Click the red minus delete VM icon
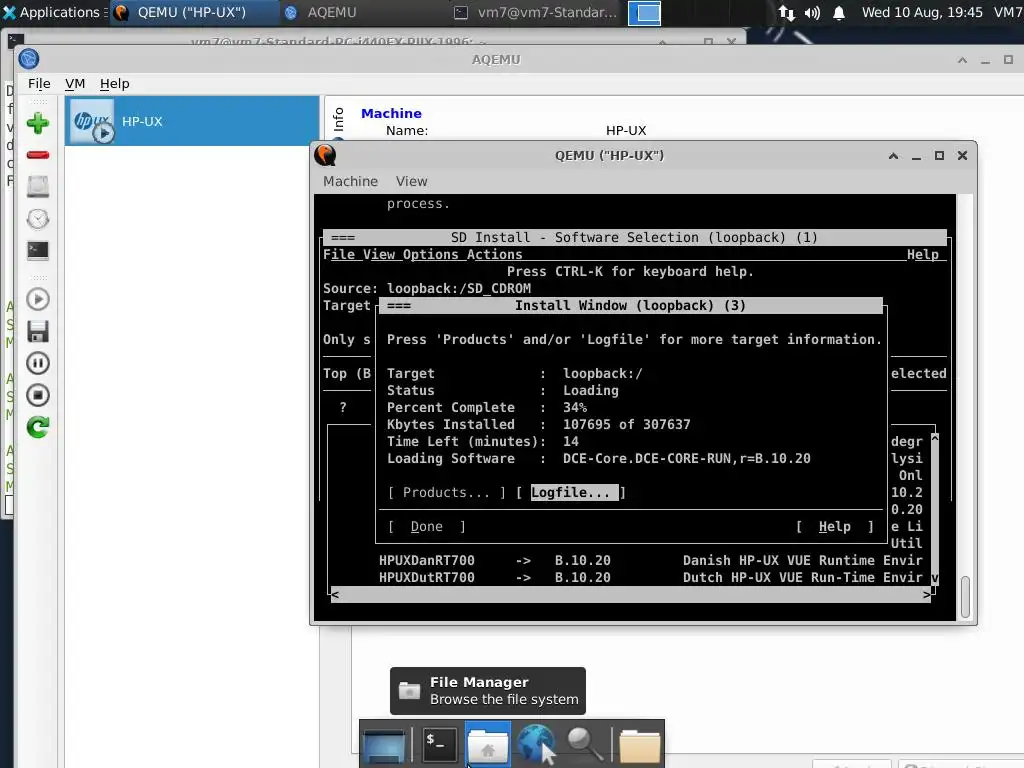The width and height of the screenshot is (1024, 768). (37, 155)
